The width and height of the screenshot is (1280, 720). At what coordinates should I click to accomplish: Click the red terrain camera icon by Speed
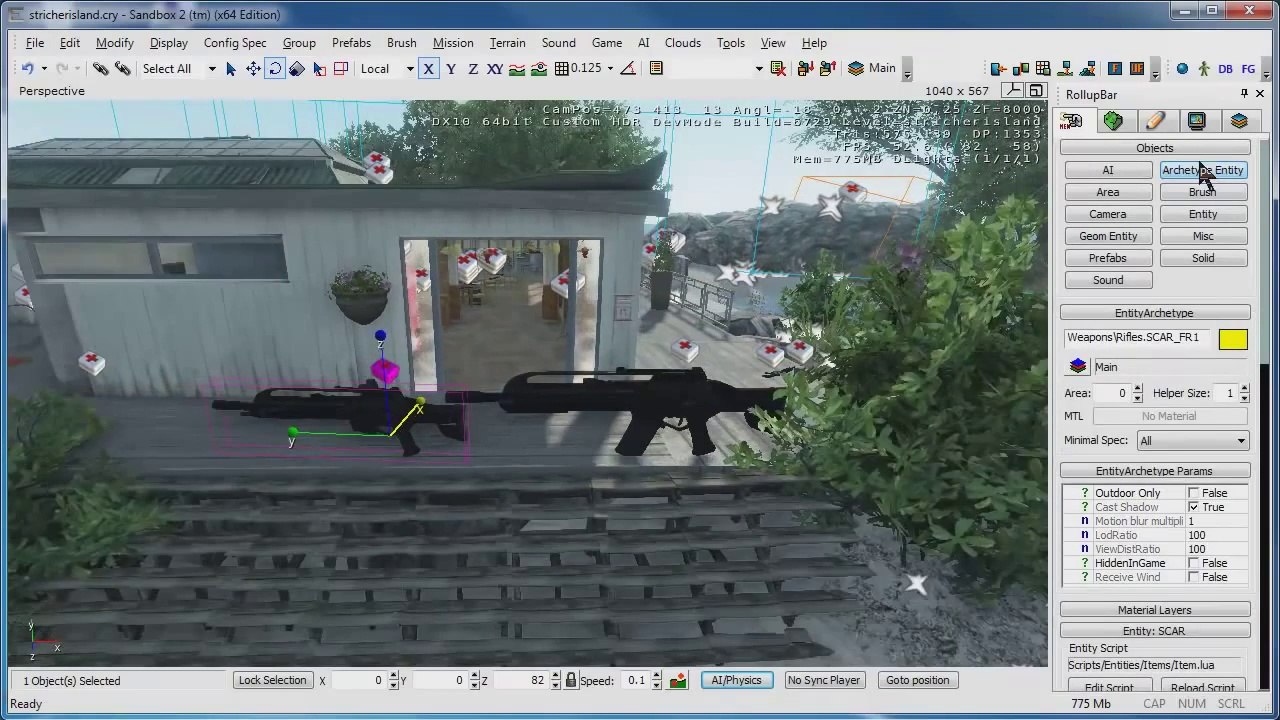[x=678, y=681]
